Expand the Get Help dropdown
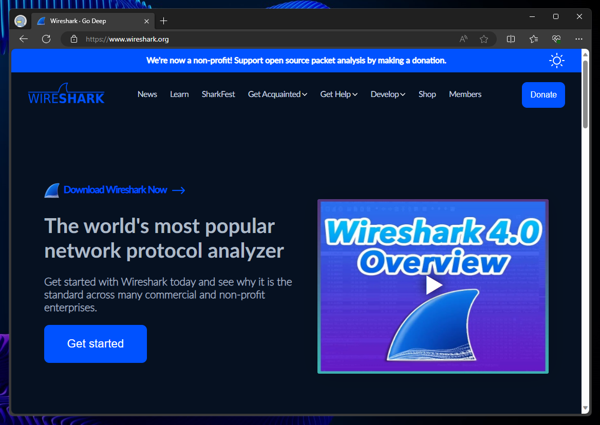 click(339, 94)
